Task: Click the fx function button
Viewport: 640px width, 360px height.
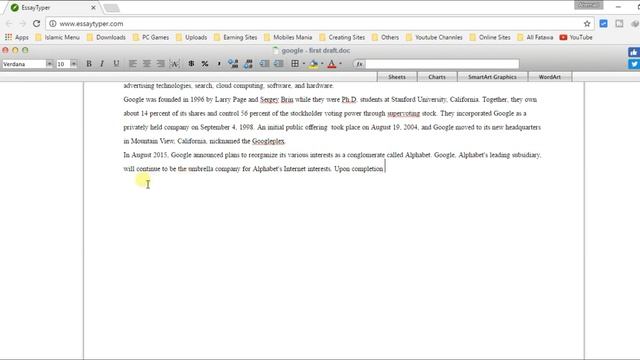Action: pyautogui.click(x=359, y=64)
